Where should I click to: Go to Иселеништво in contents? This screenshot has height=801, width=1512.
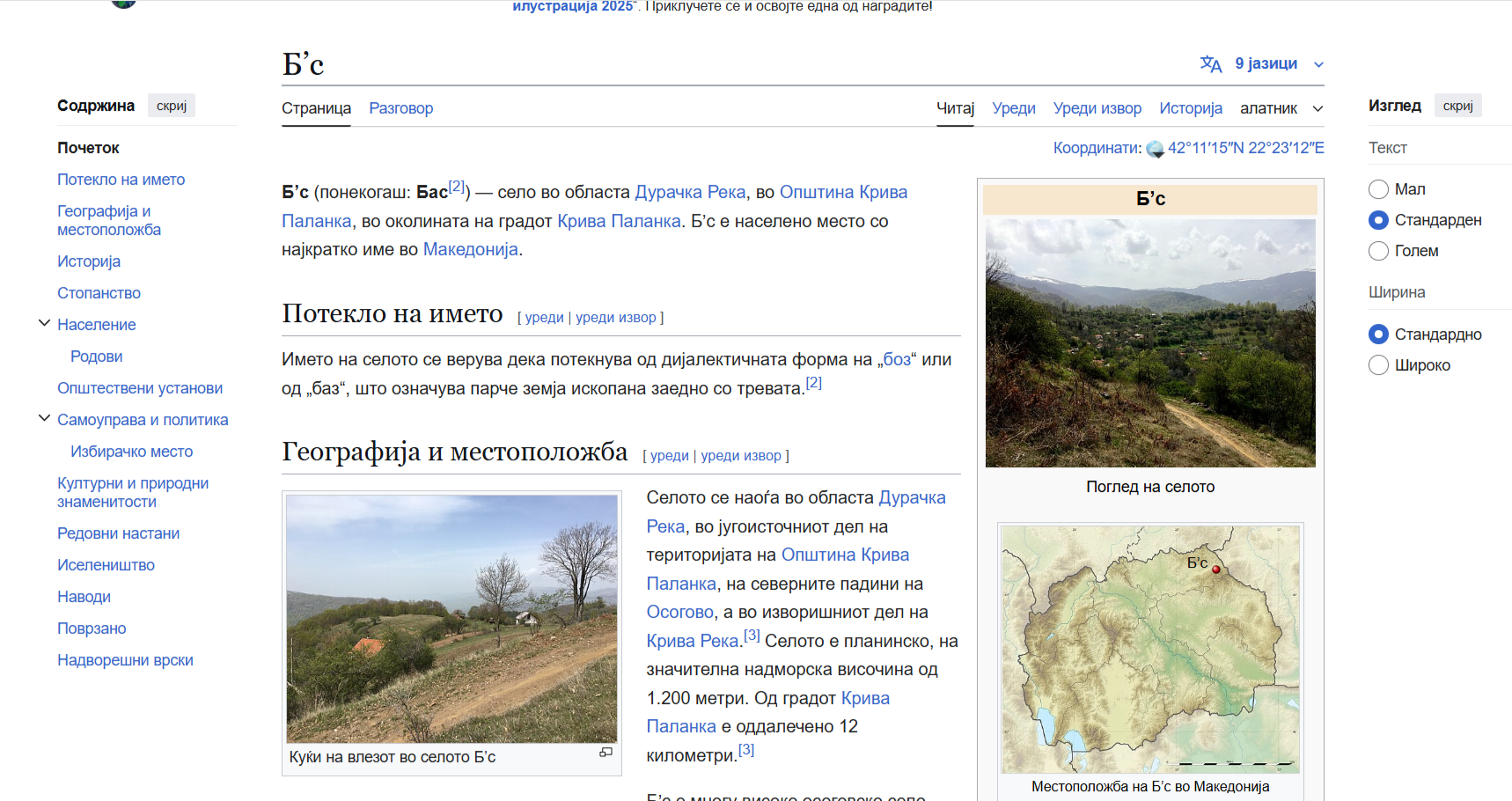pyautogui.click(x=106, y=565)
